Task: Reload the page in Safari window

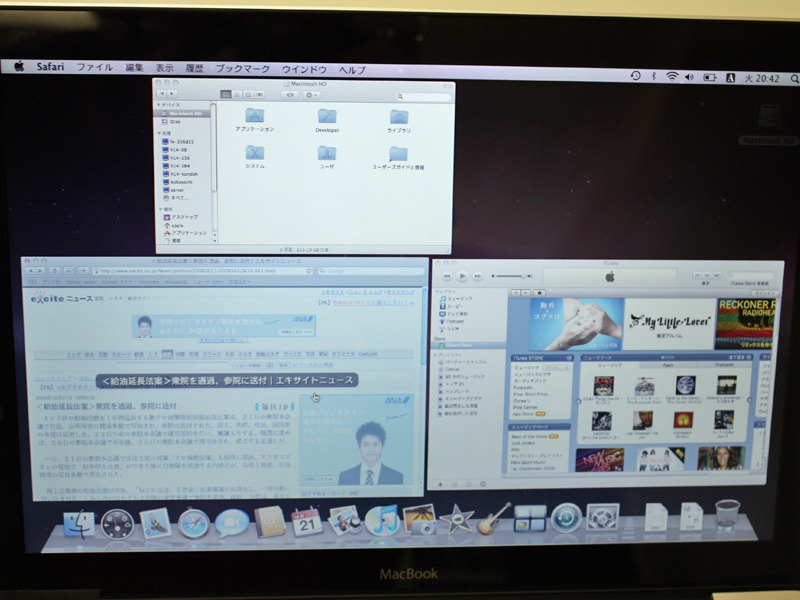Action: click(x=54, y=271)
